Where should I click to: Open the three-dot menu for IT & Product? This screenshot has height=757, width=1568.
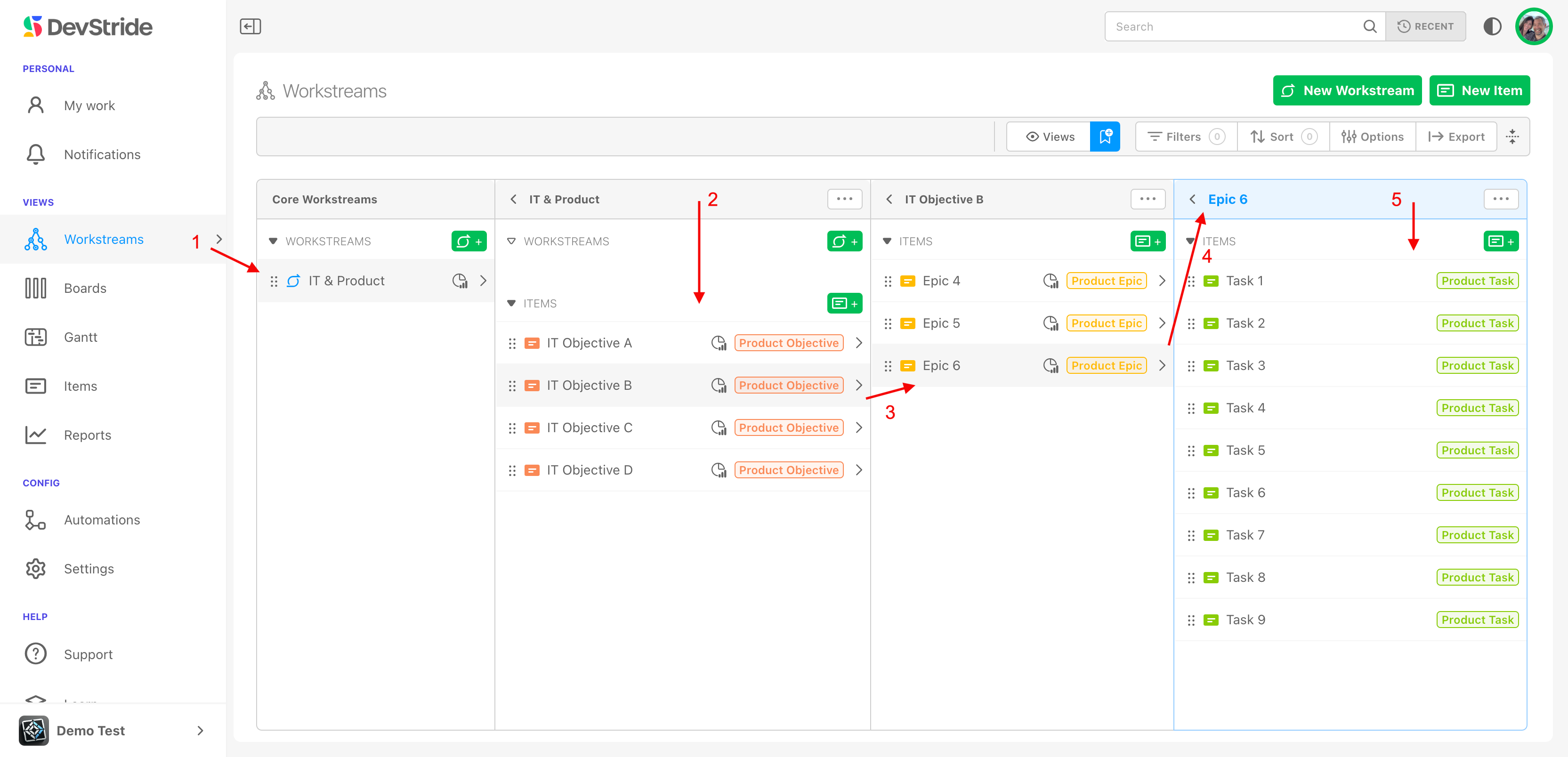(x=844, y=199)
